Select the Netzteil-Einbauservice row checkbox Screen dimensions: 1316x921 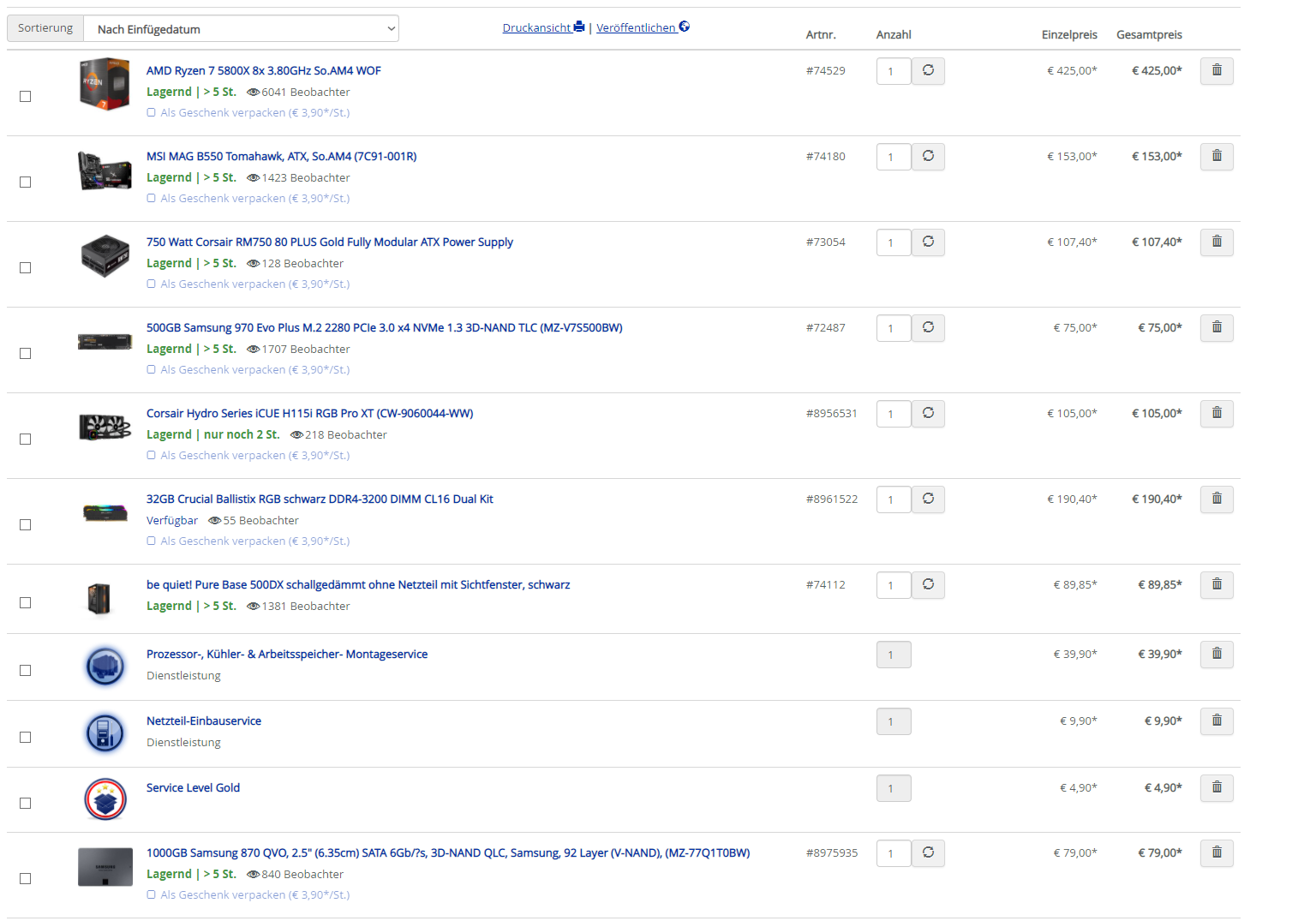pyautogui.click(x=26, y=738)
